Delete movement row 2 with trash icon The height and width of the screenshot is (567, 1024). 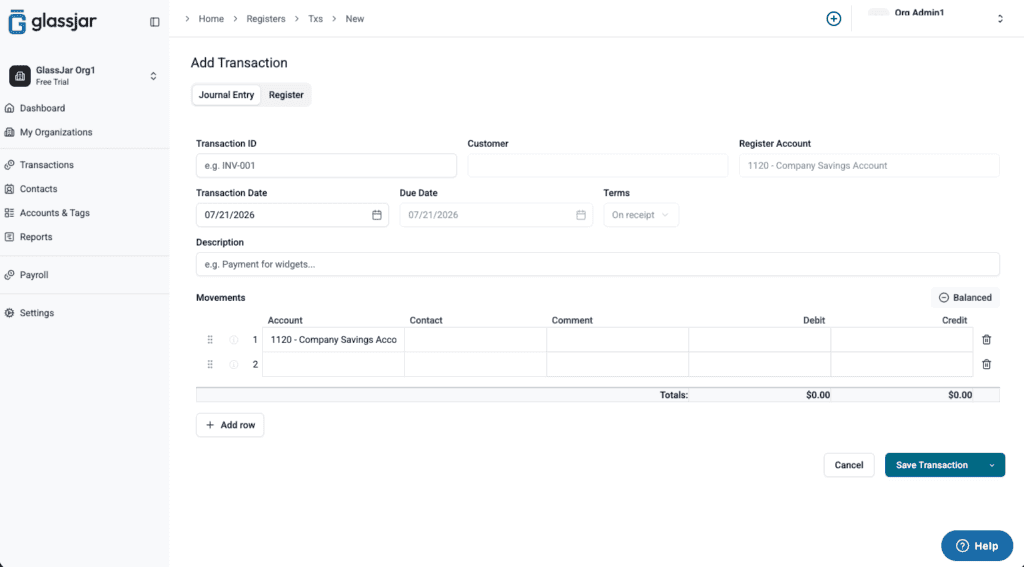986,364
